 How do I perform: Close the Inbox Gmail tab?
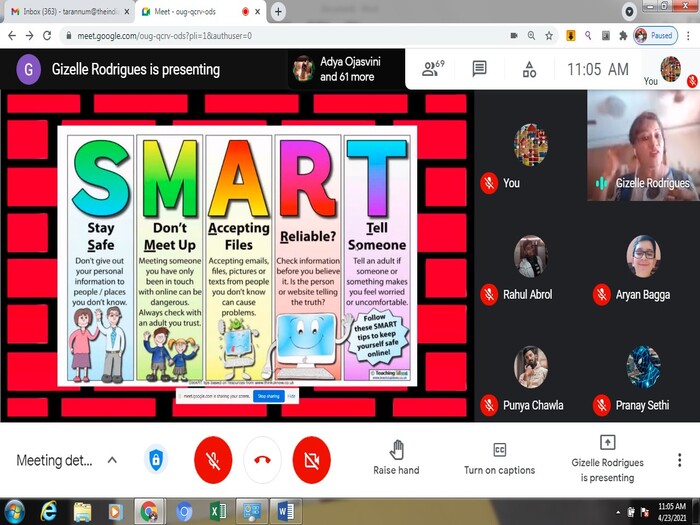click(x=126, y=12)
